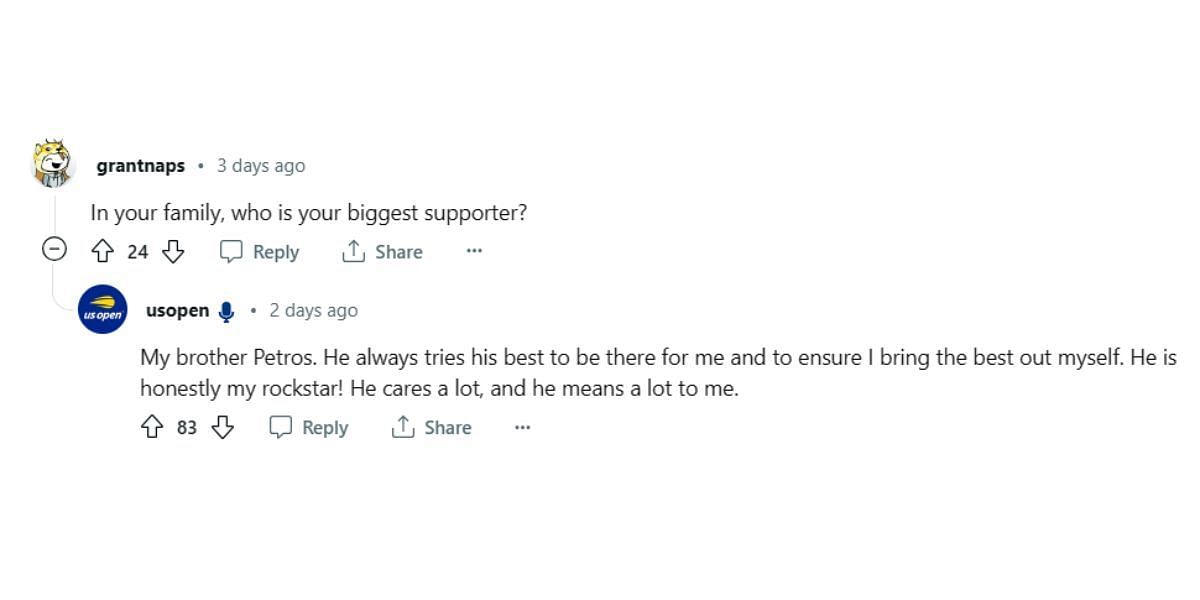Collapse the grantnaps comment thread
The width and height of the screenshot is (1200, 600).
click(54, 249)
